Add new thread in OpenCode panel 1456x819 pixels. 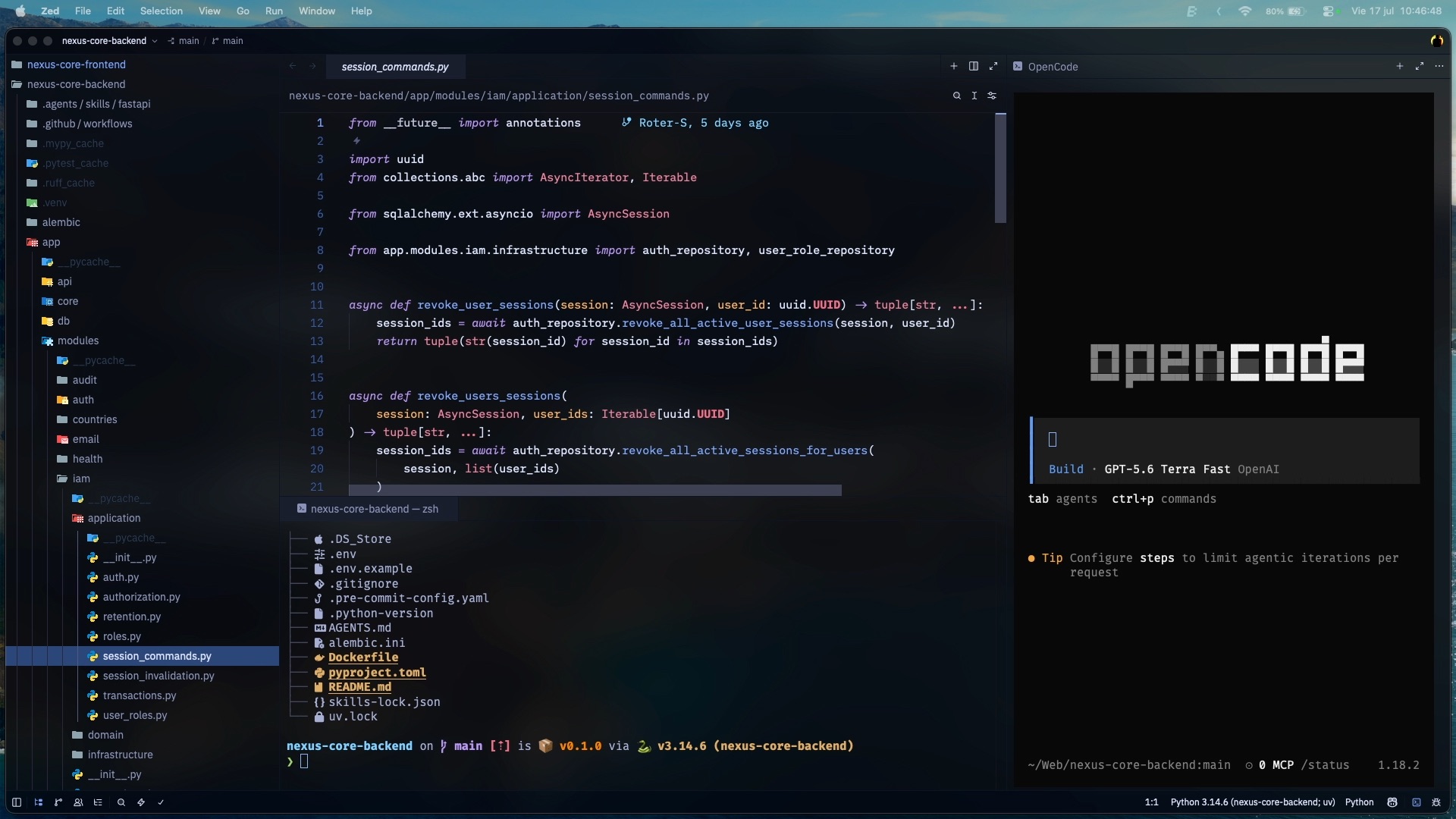click(1400, 67)
